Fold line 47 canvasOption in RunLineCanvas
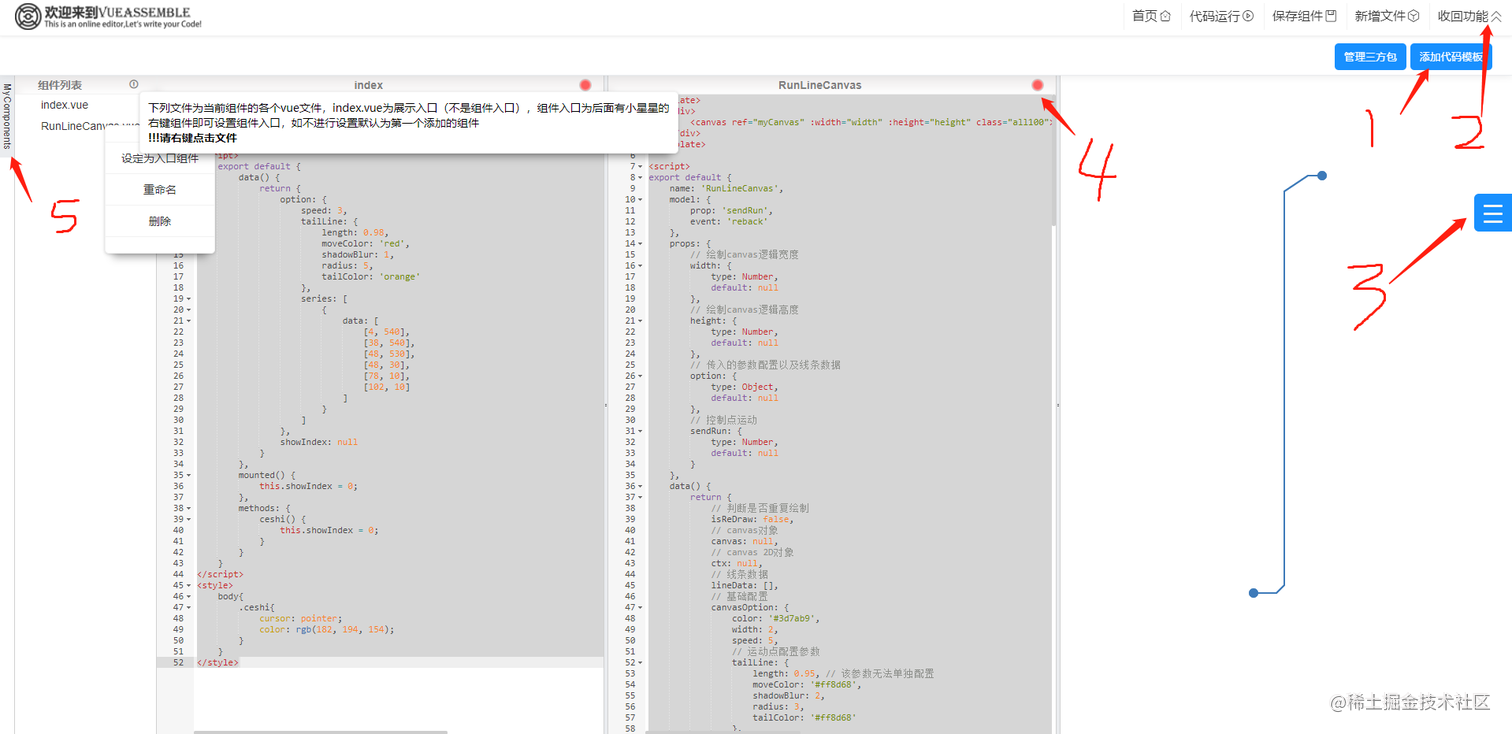 pyautogui.click(x=641, y=607)
